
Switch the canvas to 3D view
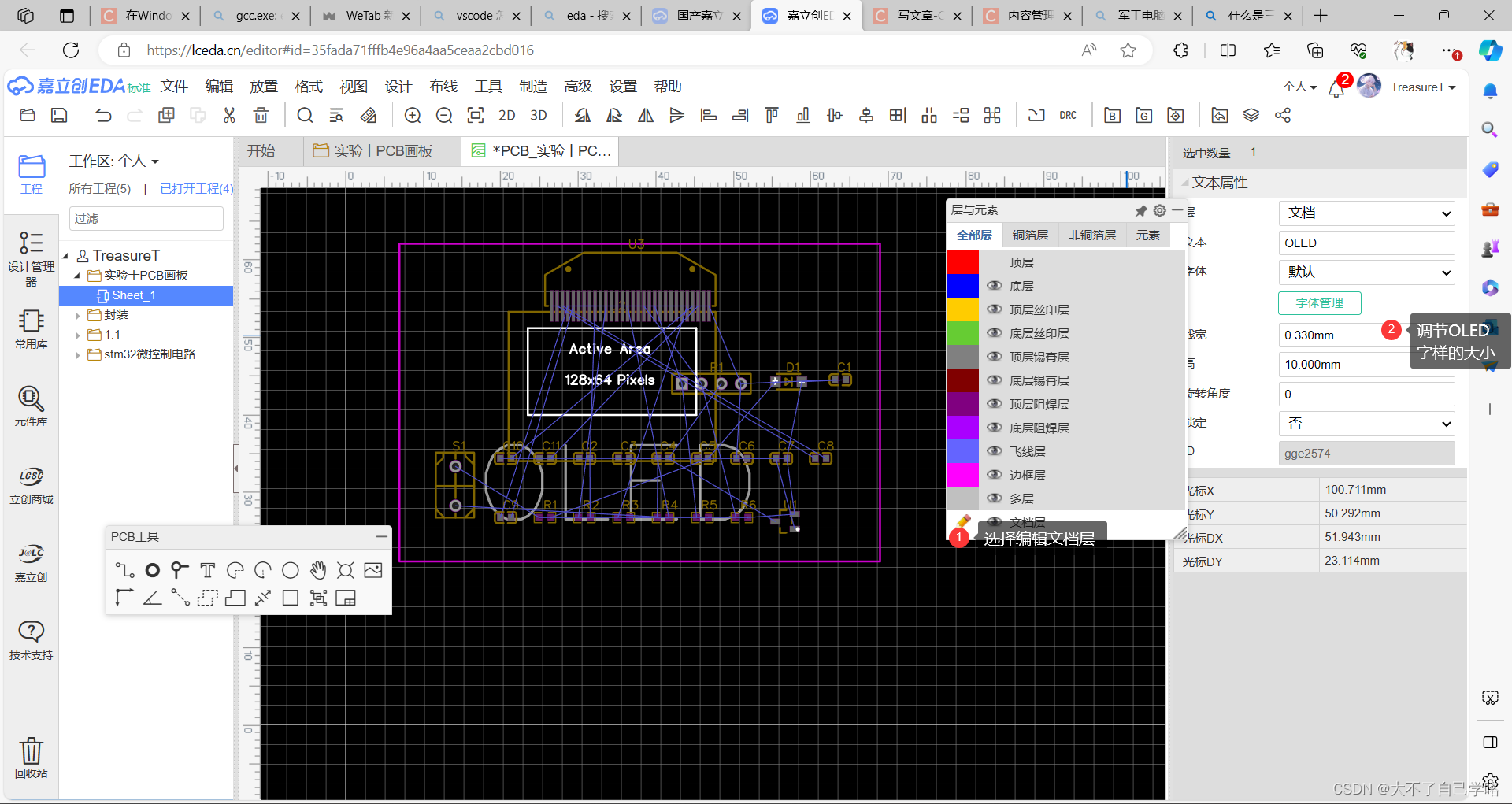pyautogui.click(x=539, y=115)
